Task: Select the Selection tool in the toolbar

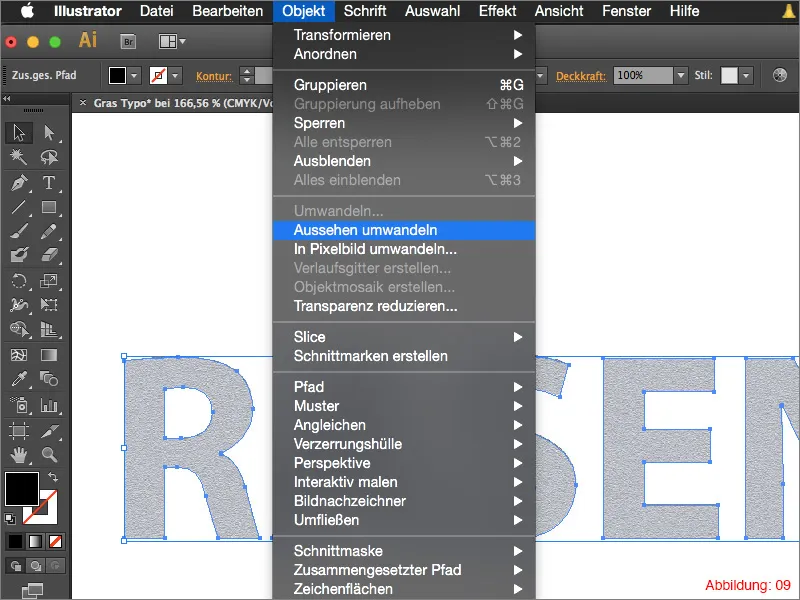Action: [18, 131]
